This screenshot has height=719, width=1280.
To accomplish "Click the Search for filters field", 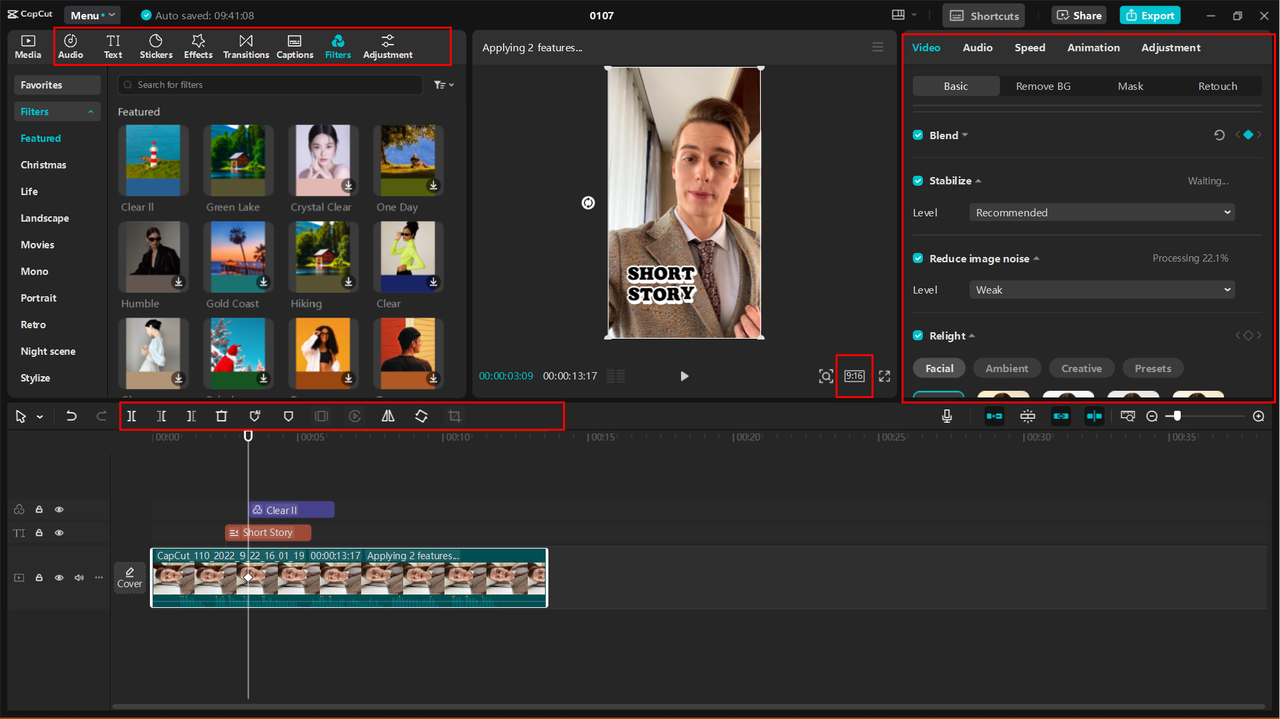I will point(270,85).
